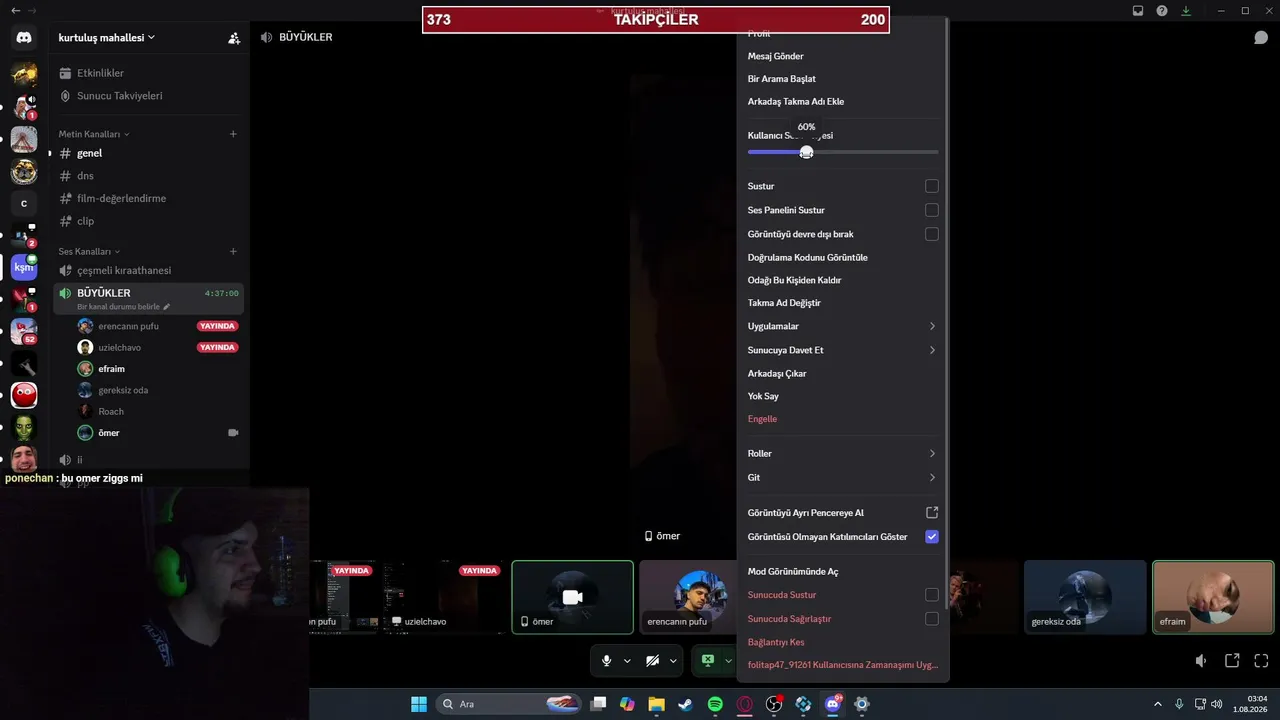This screenshot has height=720, width=1280.
Task: Open Discord home via the logo icon
Action: [24, 38]
